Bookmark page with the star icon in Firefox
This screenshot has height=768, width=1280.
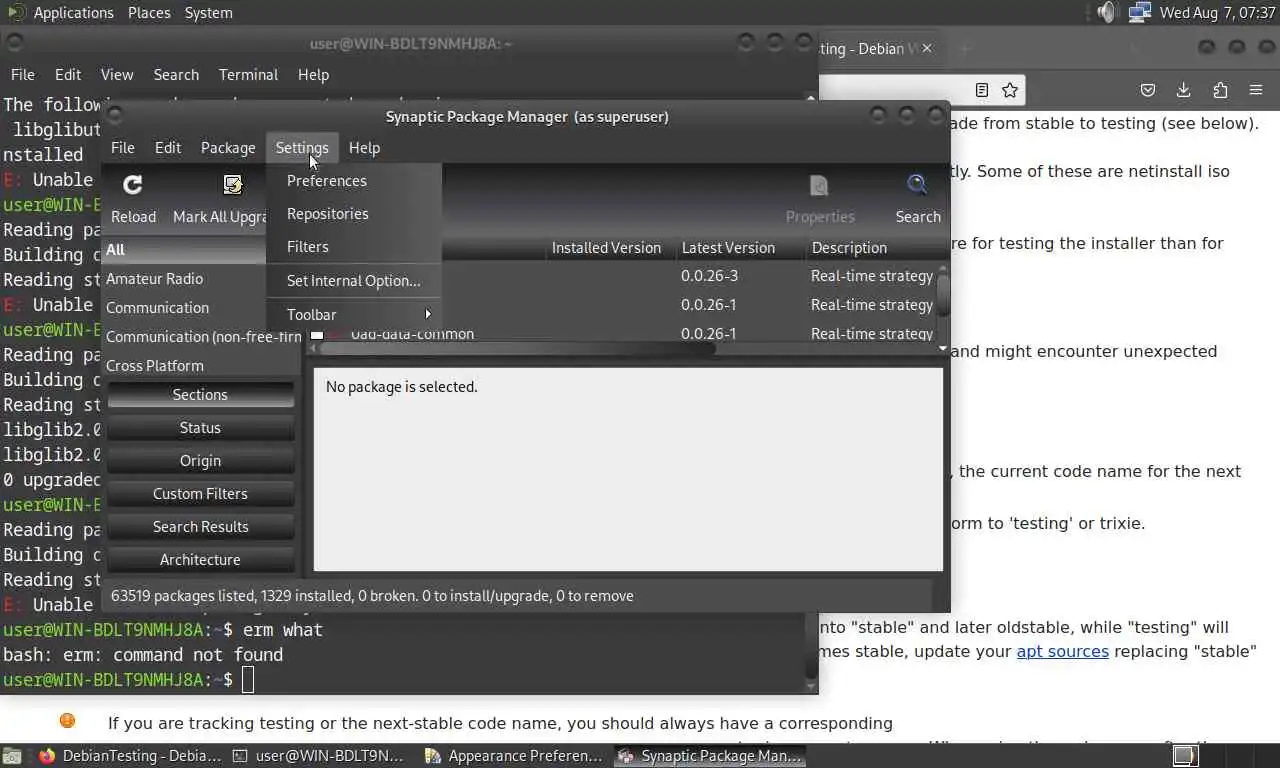(1010, 90)
